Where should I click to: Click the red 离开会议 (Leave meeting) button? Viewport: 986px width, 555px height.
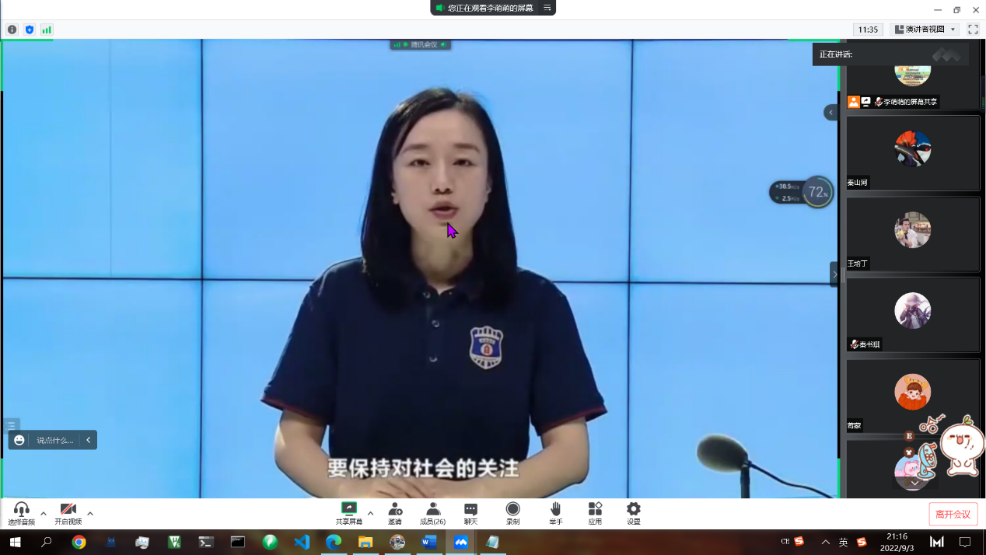coord(952,514)
